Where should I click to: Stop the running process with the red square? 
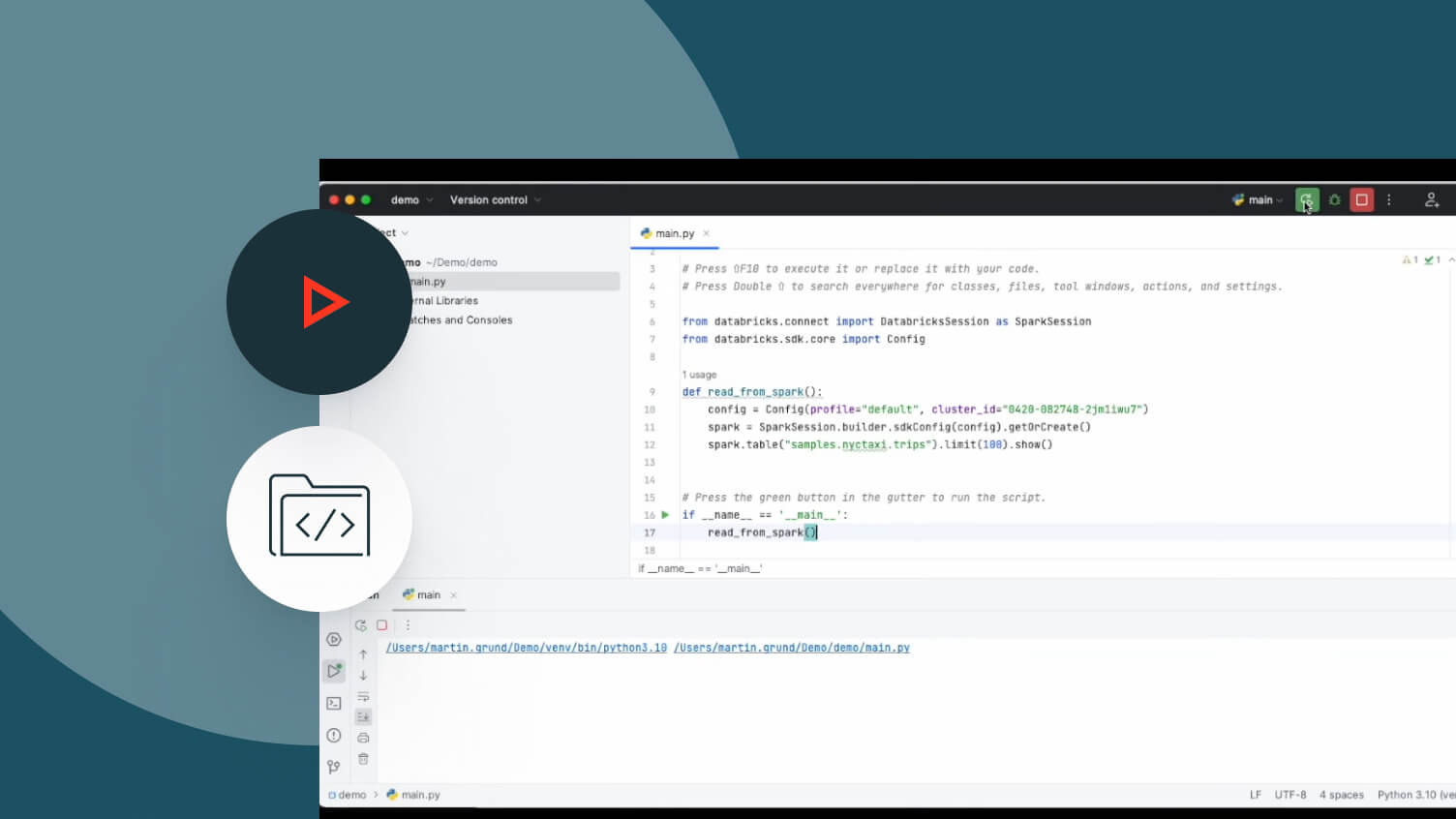pos(1361,200)
